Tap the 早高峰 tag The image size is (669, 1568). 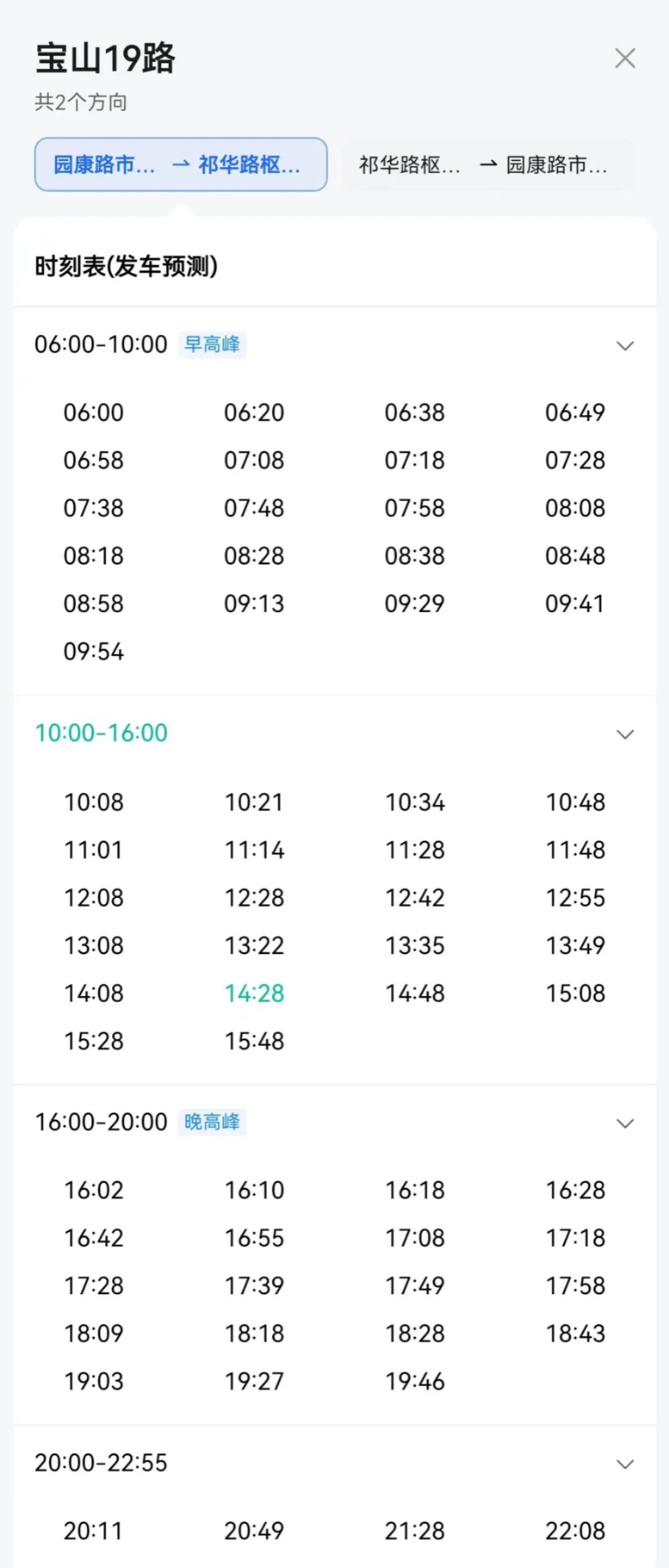[212, 344]
